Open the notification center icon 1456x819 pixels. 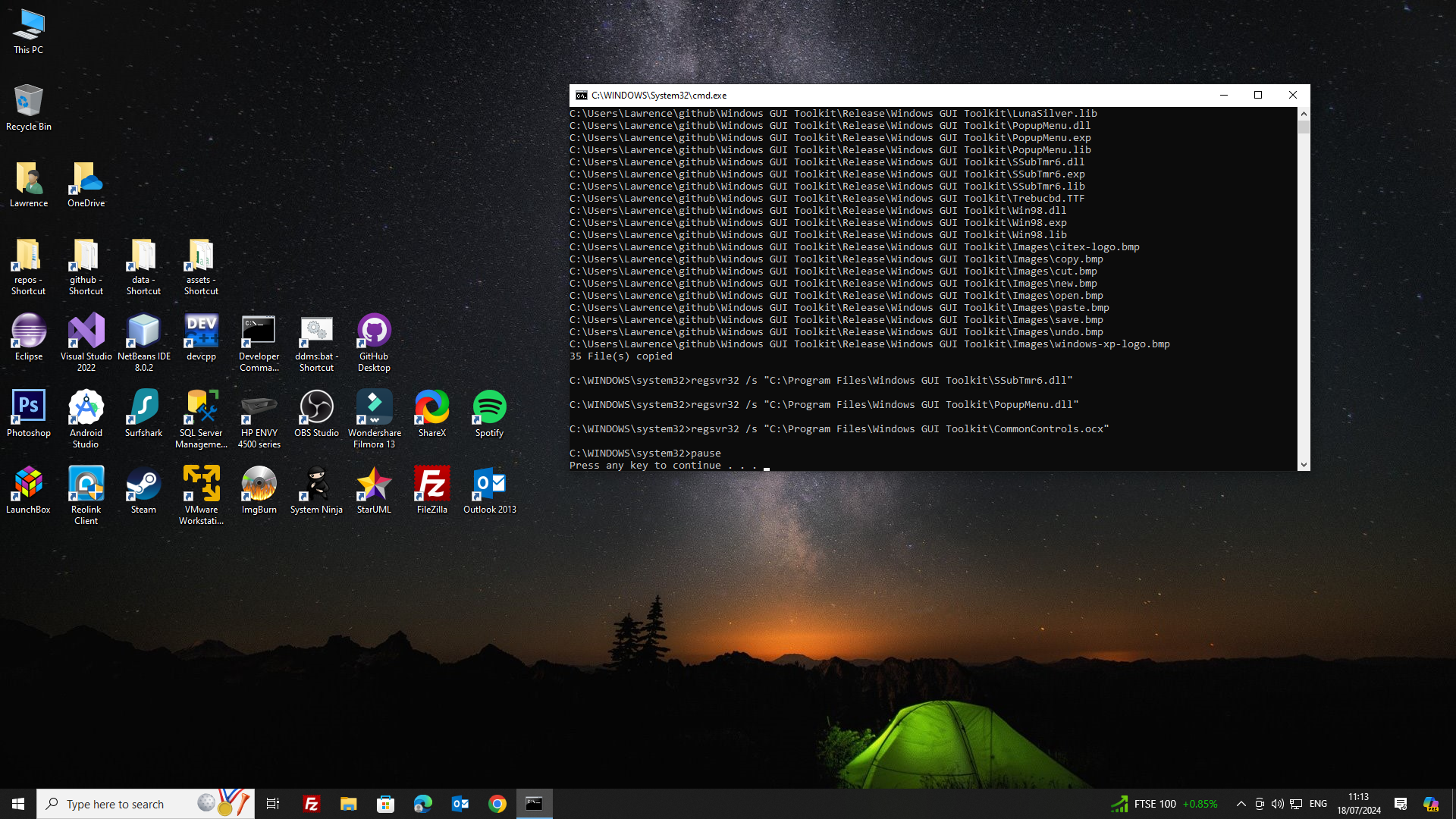pyautogui.click(x=1400, y=804)
